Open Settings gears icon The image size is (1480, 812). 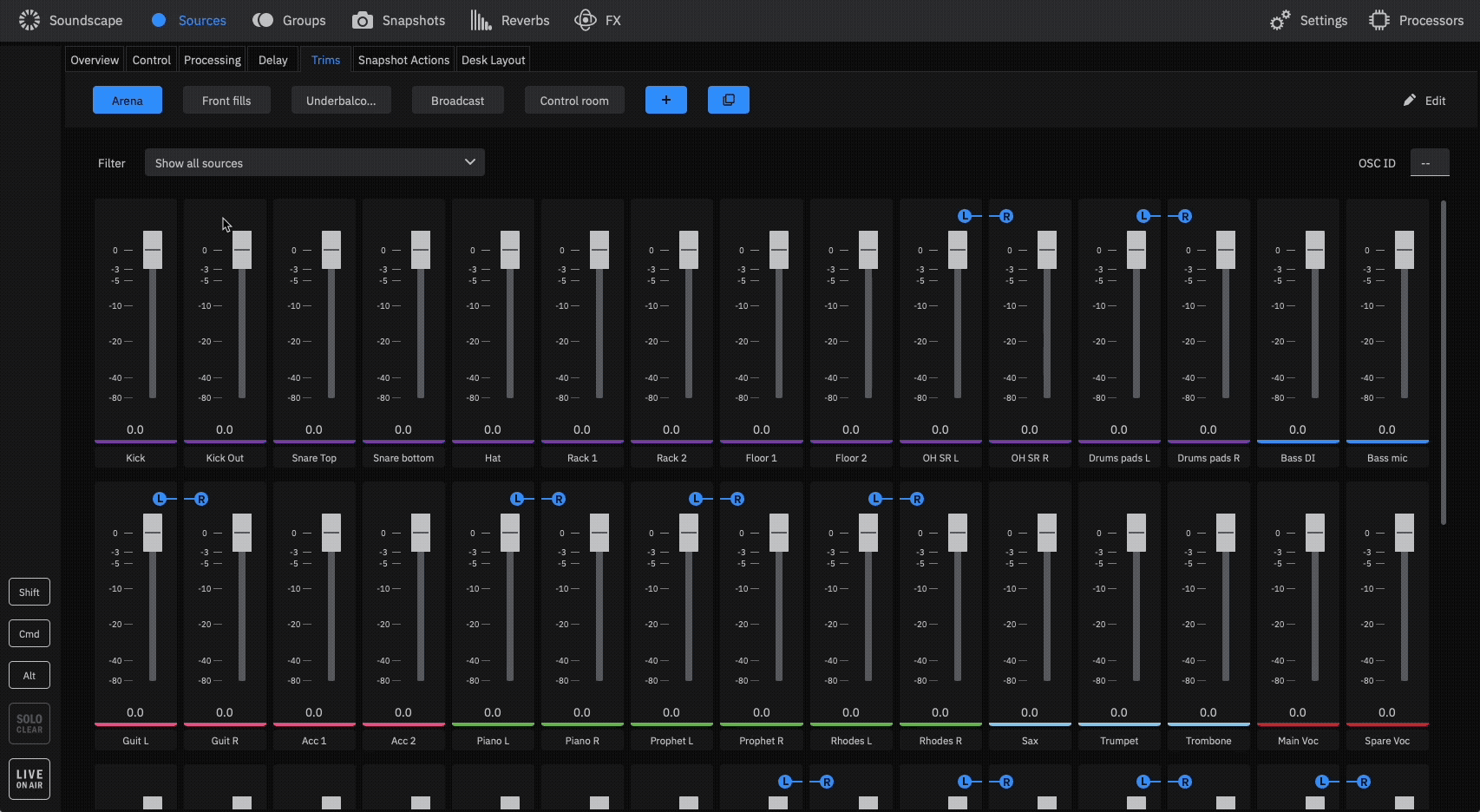(x=1280, y=20)
